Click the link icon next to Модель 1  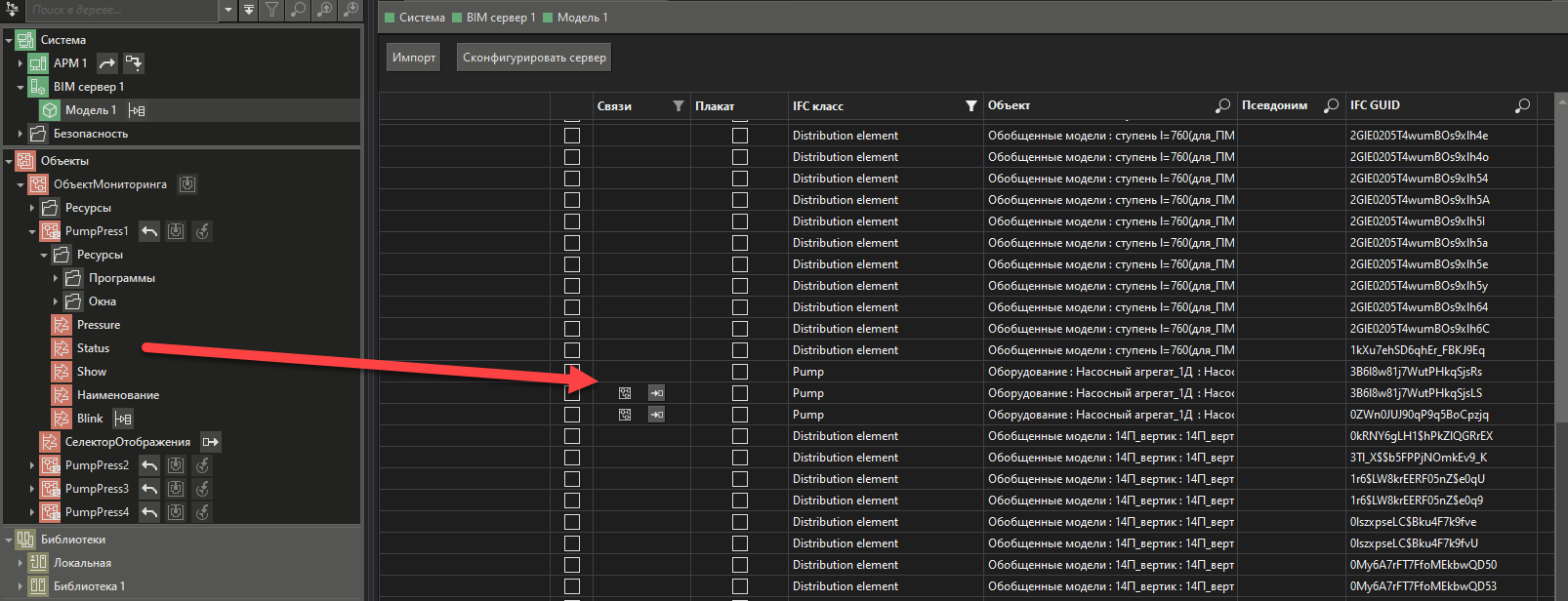137,110
